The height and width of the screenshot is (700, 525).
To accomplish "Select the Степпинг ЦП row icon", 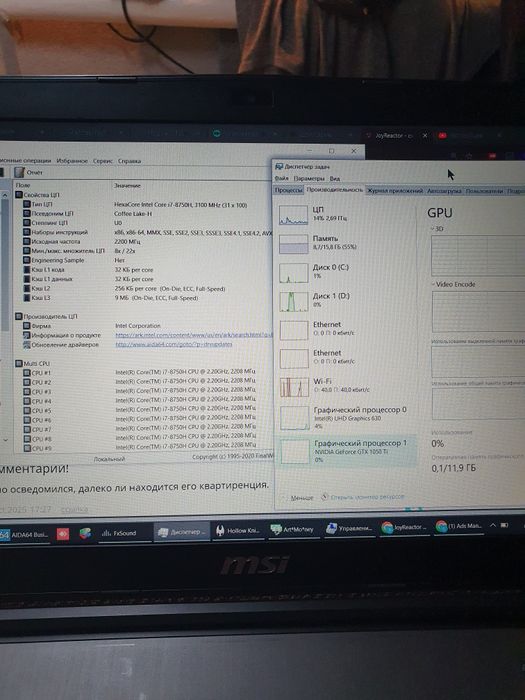I will coord(27,223).
